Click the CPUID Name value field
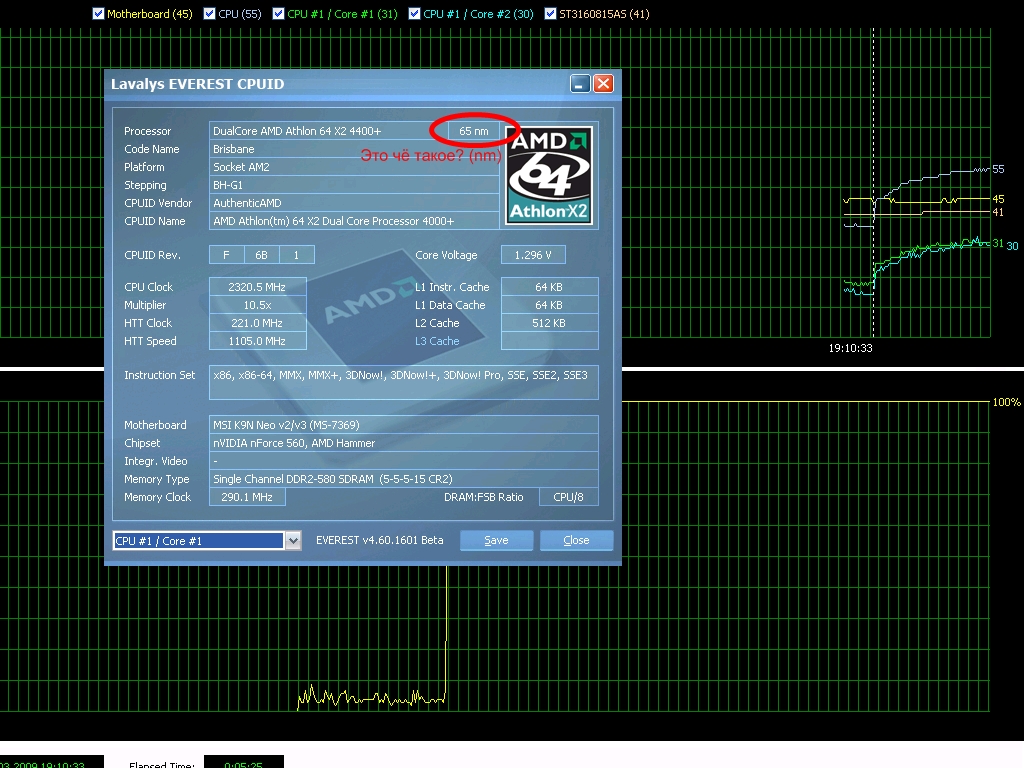Image resolution: width=1024 pixels, height=768 pixels. tap(354, 221)
